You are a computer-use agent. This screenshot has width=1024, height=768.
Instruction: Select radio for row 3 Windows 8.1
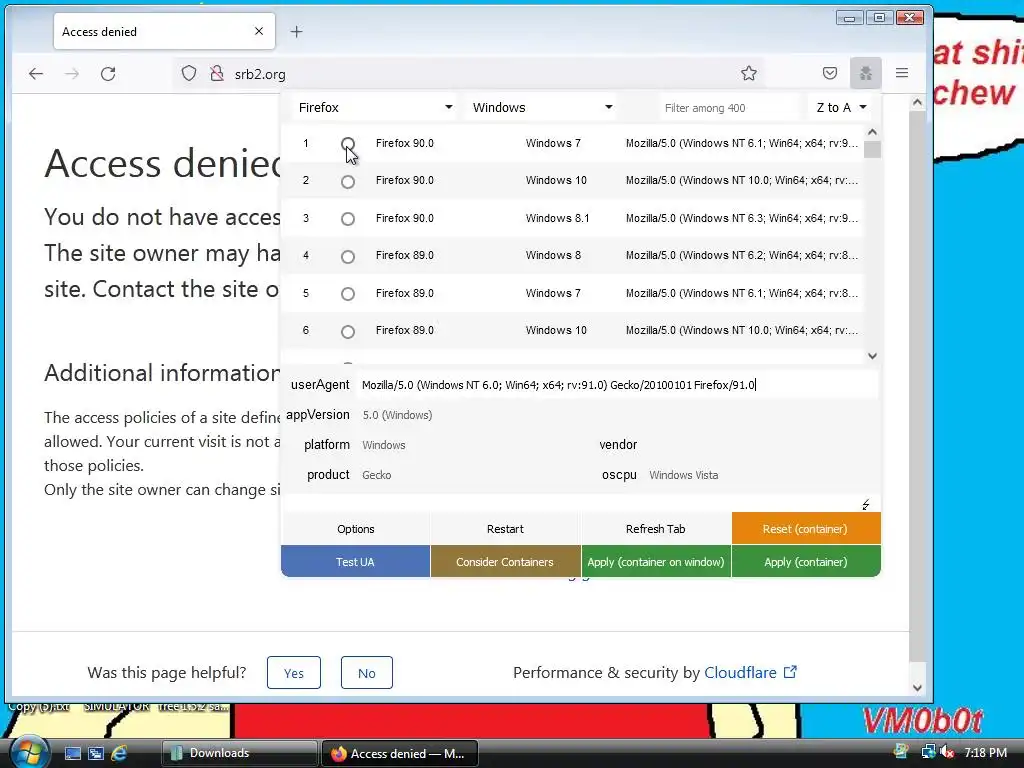click(x=348, y=219)
